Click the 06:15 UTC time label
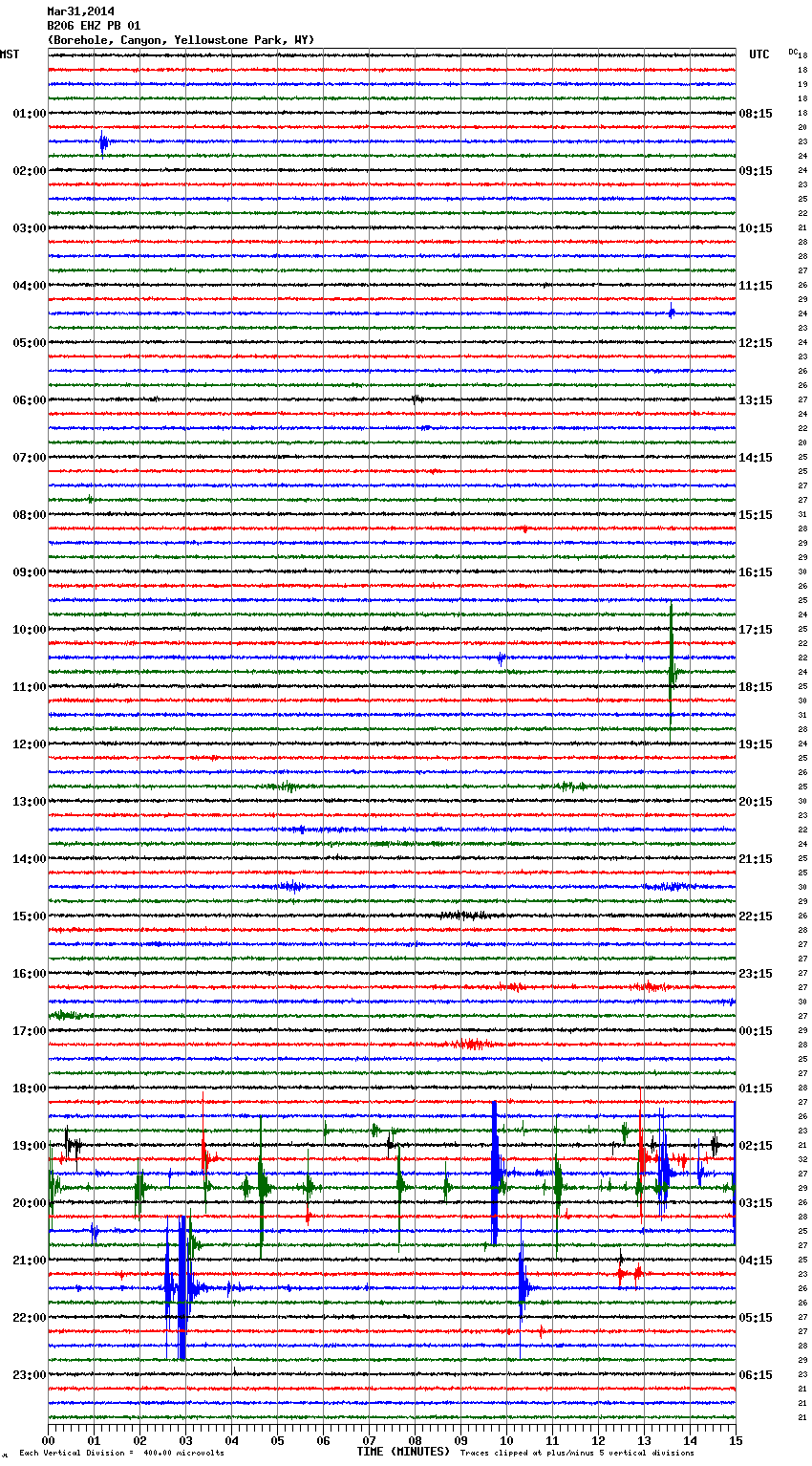Screen dimensions: 812x1466 pyautogui.click(x=756, y=1375)
